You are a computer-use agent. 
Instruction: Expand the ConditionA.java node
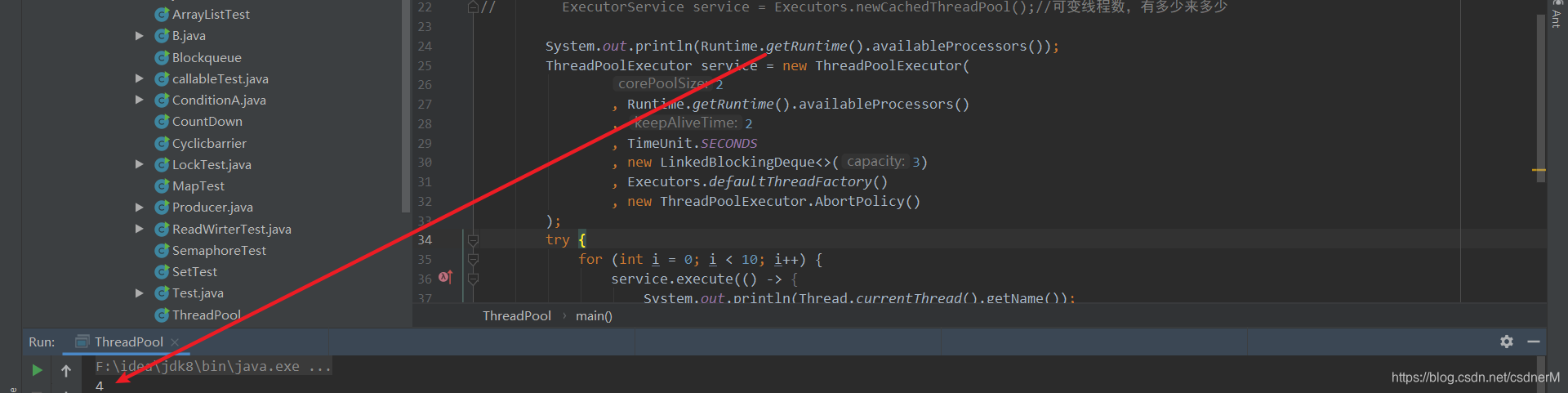(139, 100)
